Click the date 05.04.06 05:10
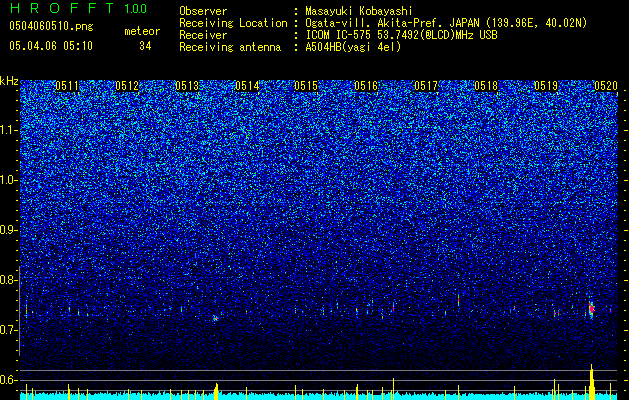 pos(51,46)
